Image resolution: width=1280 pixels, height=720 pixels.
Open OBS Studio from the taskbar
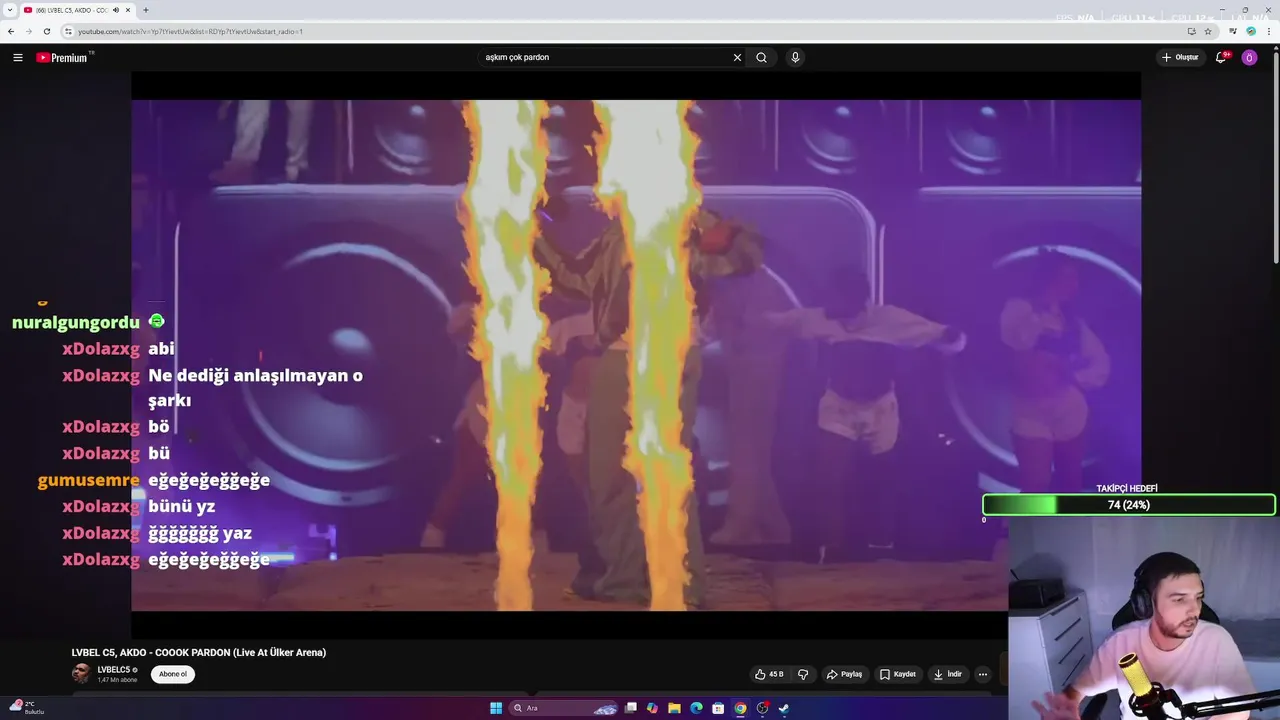point(762,708)
